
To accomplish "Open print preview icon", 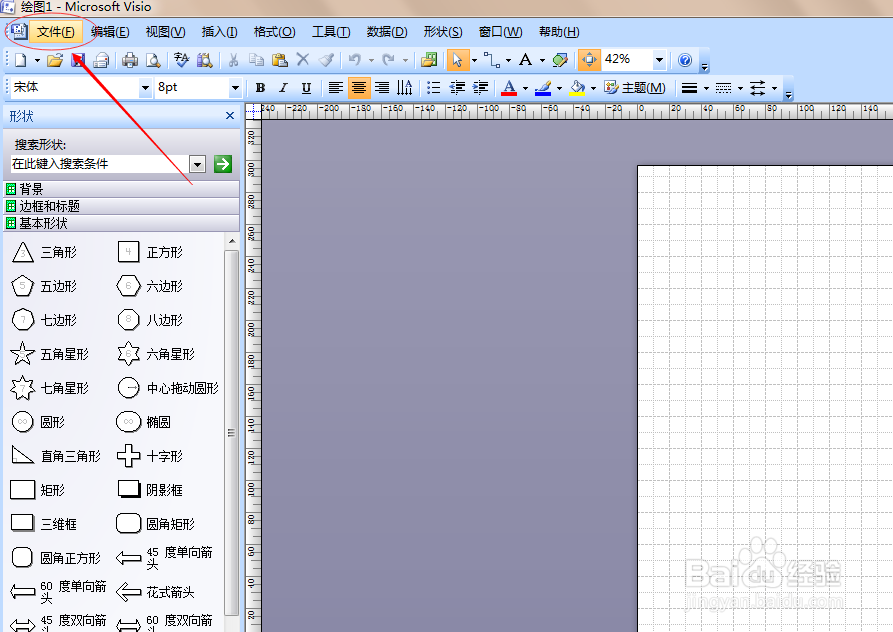I will pyautogui.click(x=153, y=60).
